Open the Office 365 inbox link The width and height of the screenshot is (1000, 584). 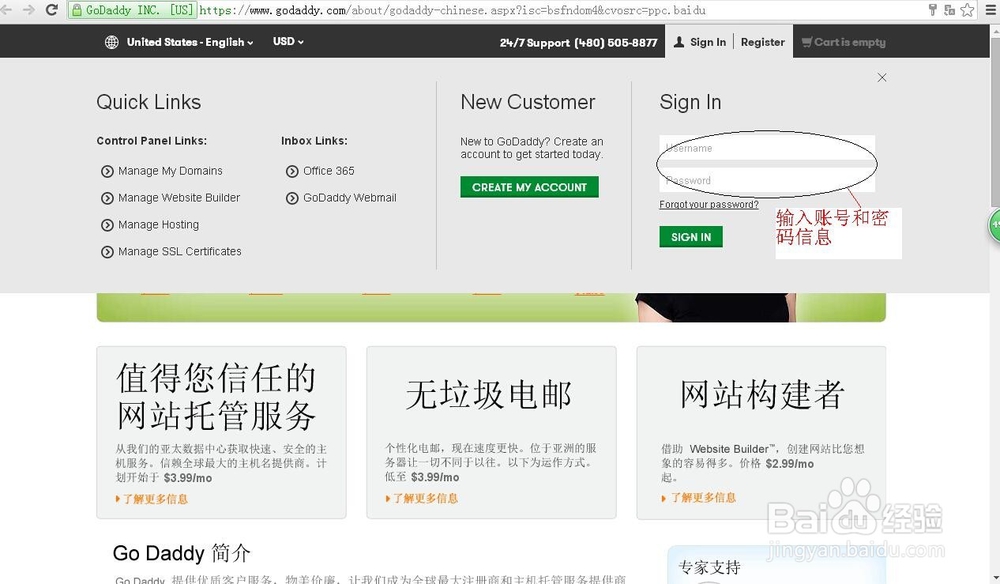[327, 171]
